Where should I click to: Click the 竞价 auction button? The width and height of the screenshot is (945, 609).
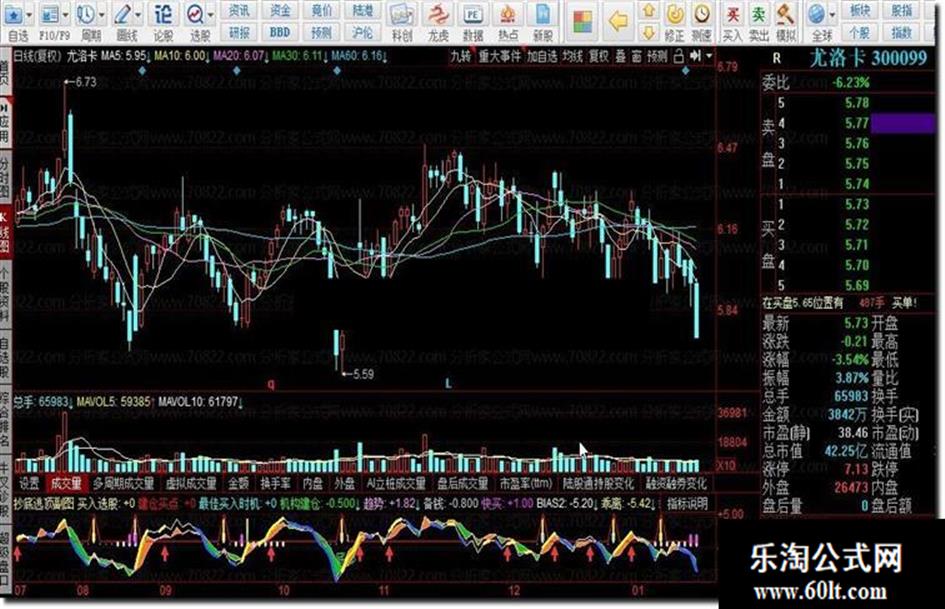[321, 10]
